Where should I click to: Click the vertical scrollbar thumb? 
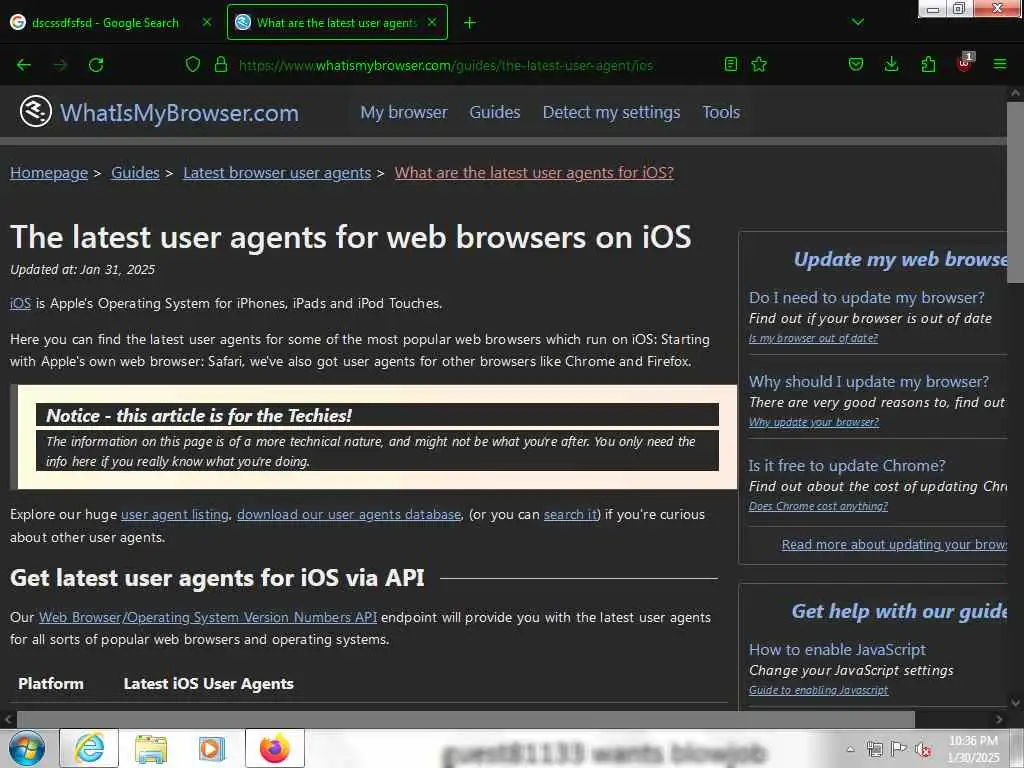1016,192
